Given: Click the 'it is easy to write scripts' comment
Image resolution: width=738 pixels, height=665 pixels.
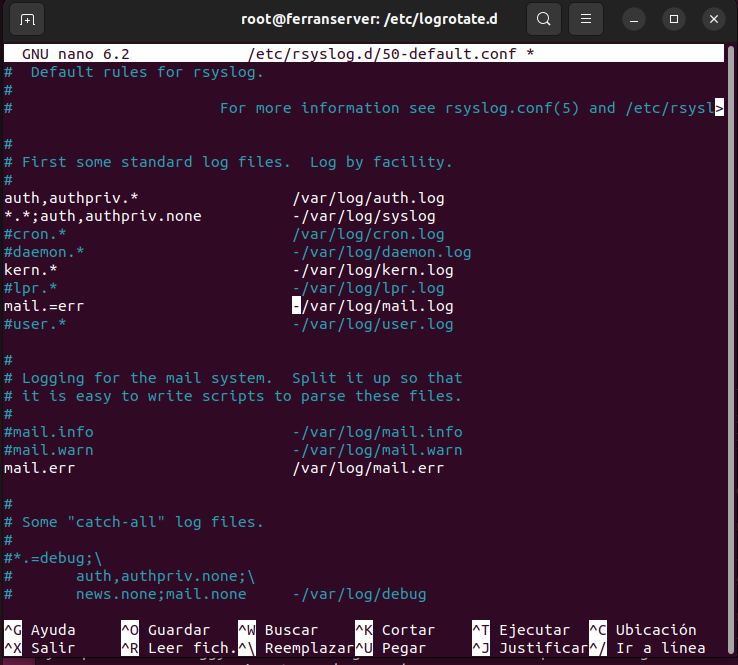Looking at the screenshot, I should pyautogui.click(x=233, y=396).
